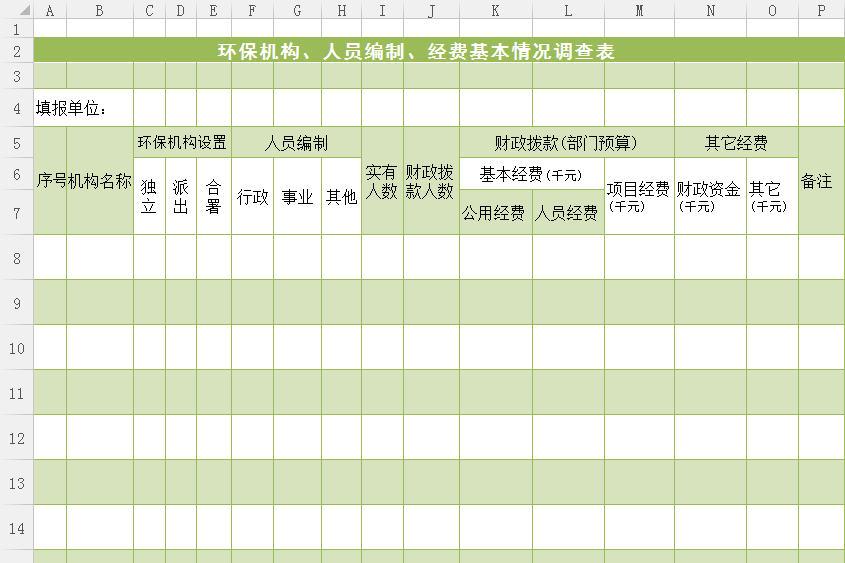Screen dimensions: 845x563
Task: Select the 基本经费 header cell
Action: 531,175
